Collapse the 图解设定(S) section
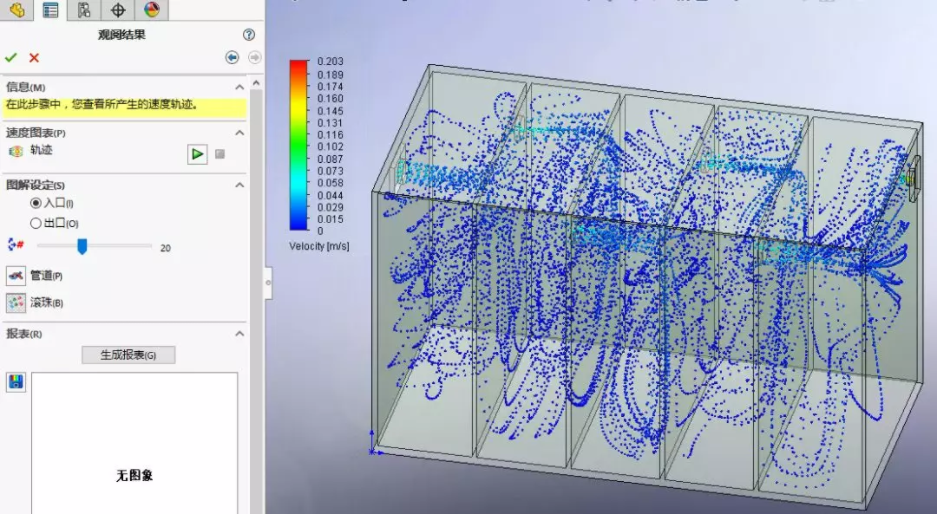The image size is (937, 514). 240,185
